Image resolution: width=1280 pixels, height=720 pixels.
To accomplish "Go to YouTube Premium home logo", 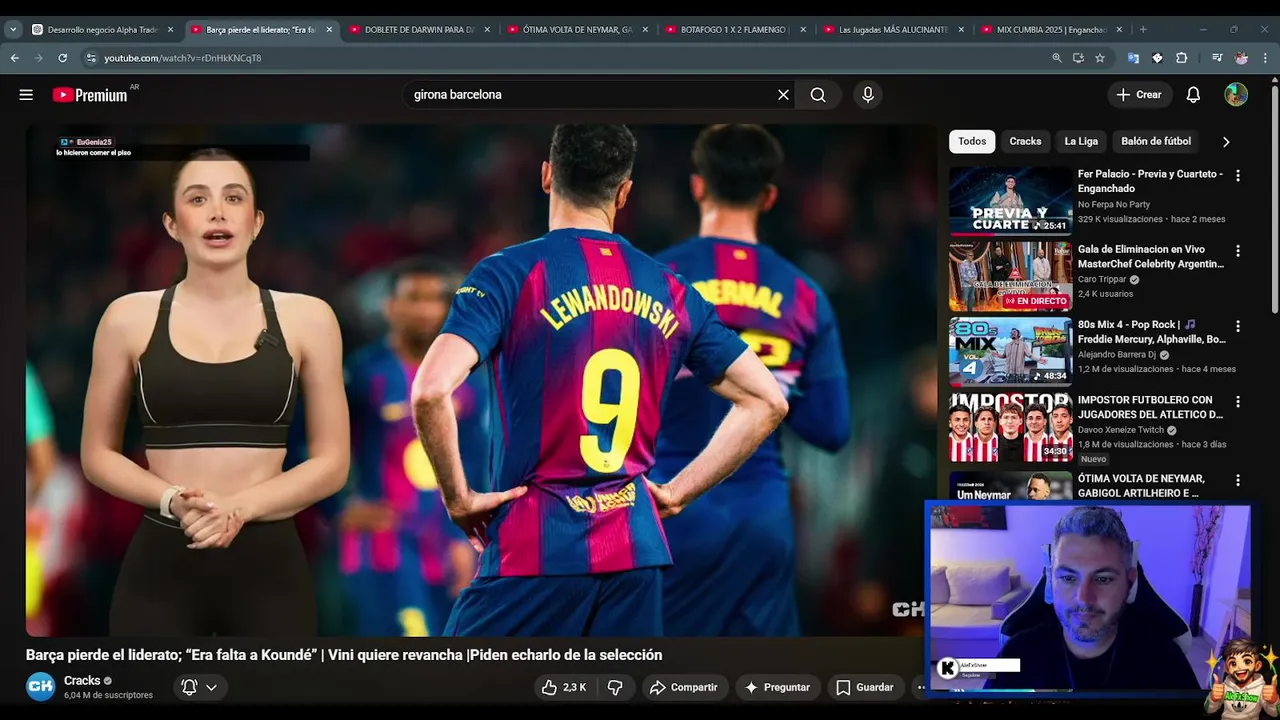I will [90, 95].
